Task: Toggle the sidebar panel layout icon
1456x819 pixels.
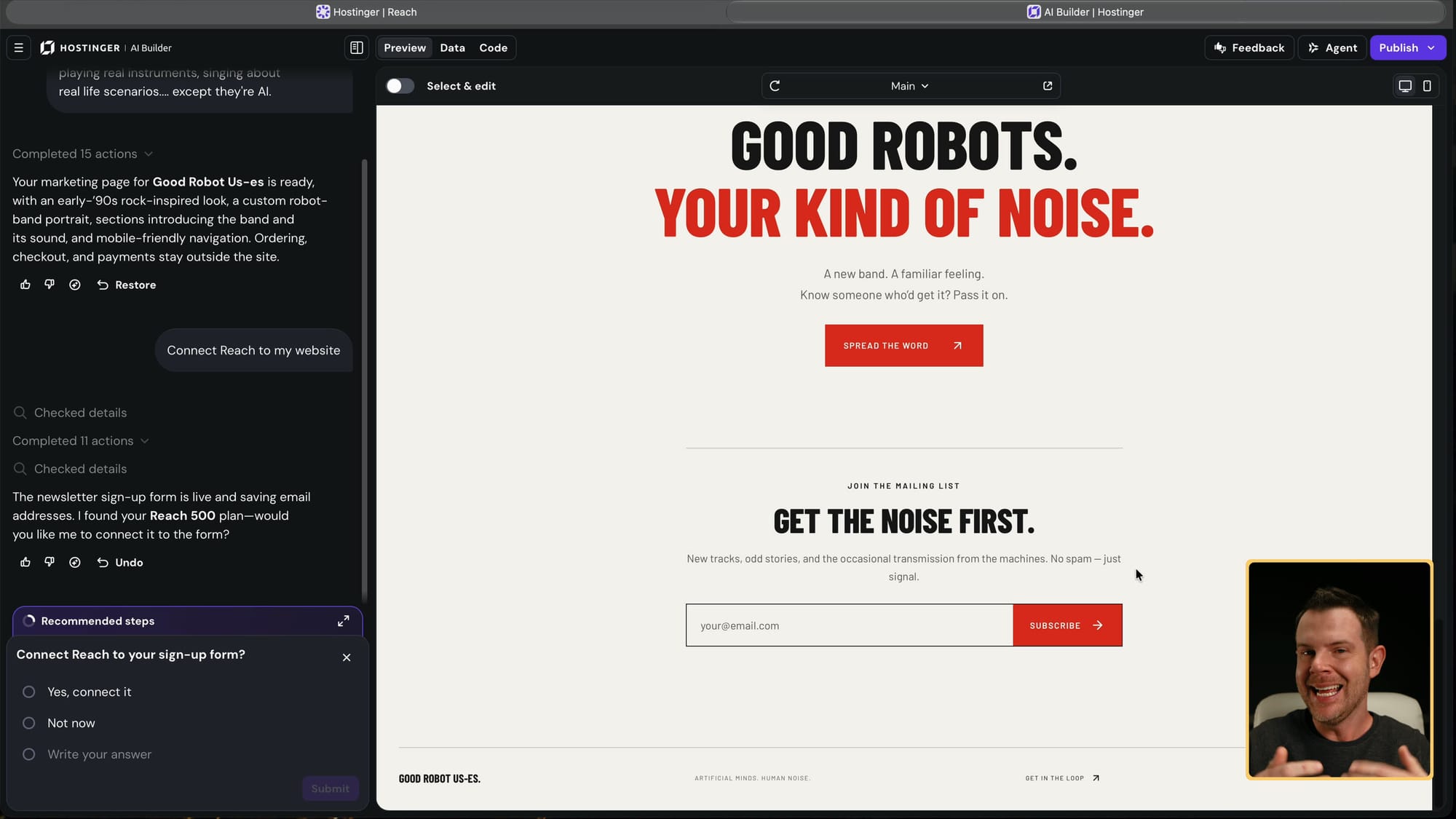Action: point(357,48)
